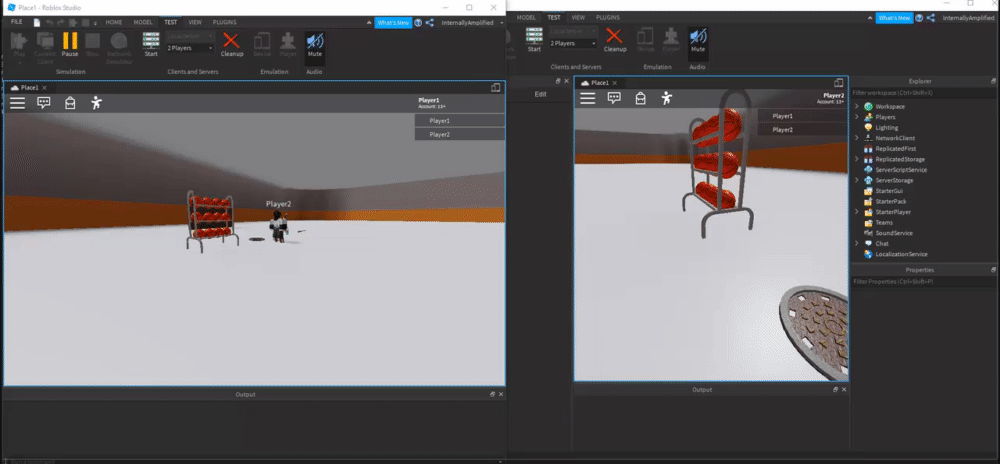Select SoundService in Explorer
This screenshot has width=1000, height=464.
pos(893,233)
